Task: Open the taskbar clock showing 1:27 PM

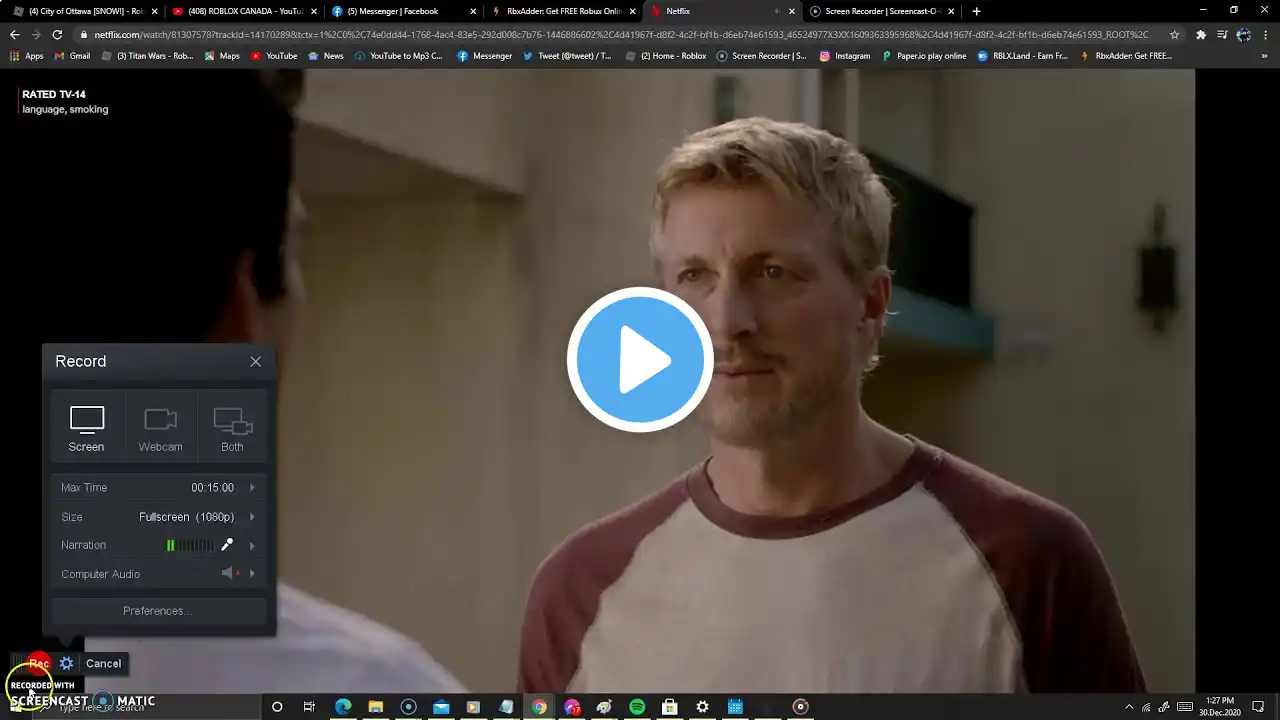Action: (x=1220, y=707)
